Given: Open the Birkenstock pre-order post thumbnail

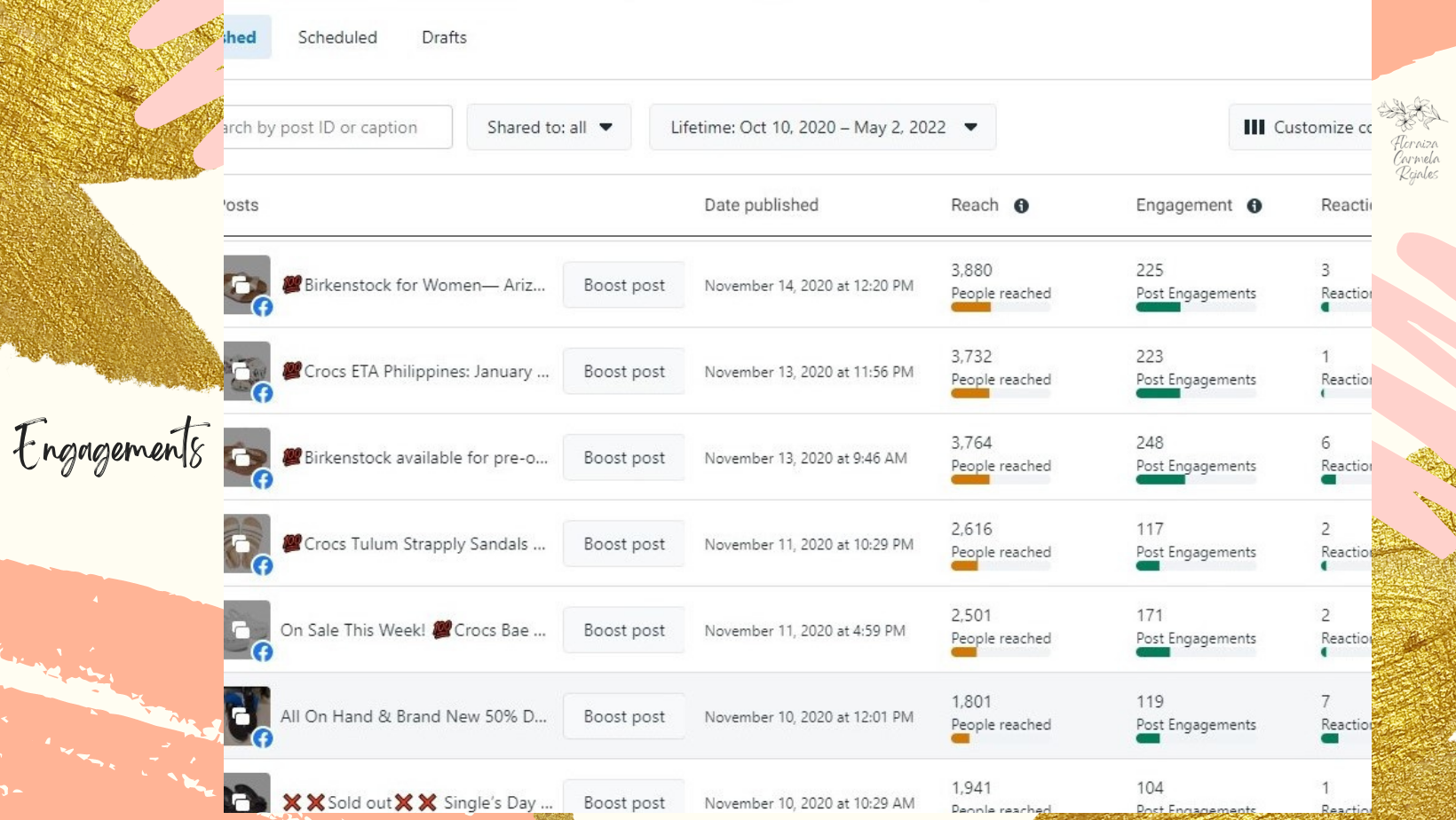Looking at the screenshot, I should (x=247, y=457).
